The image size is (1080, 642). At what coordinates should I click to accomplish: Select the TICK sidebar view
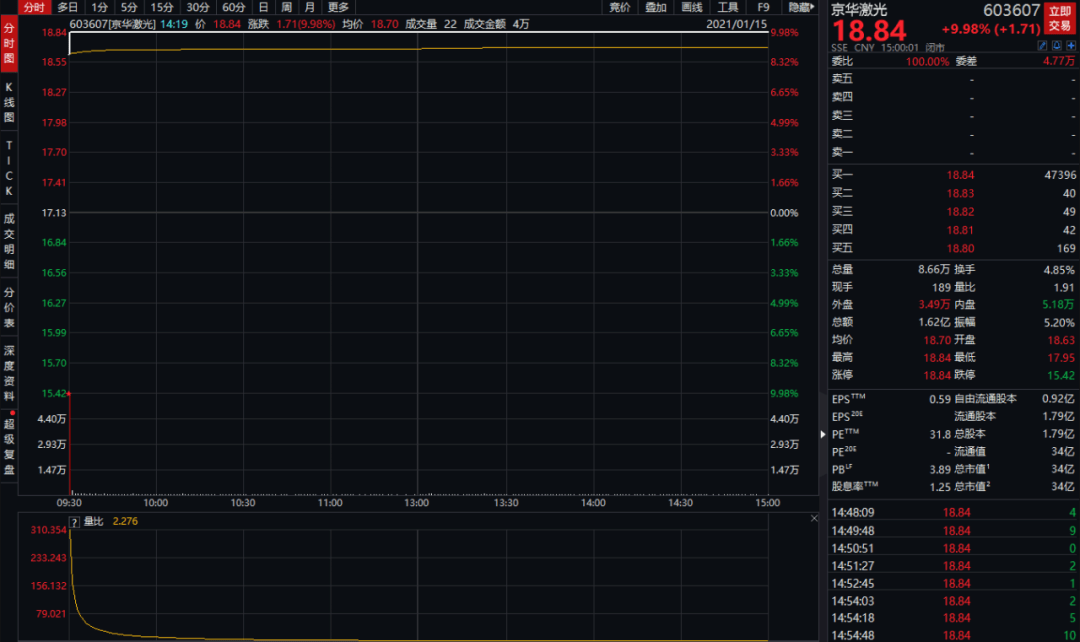coord(9,168)
